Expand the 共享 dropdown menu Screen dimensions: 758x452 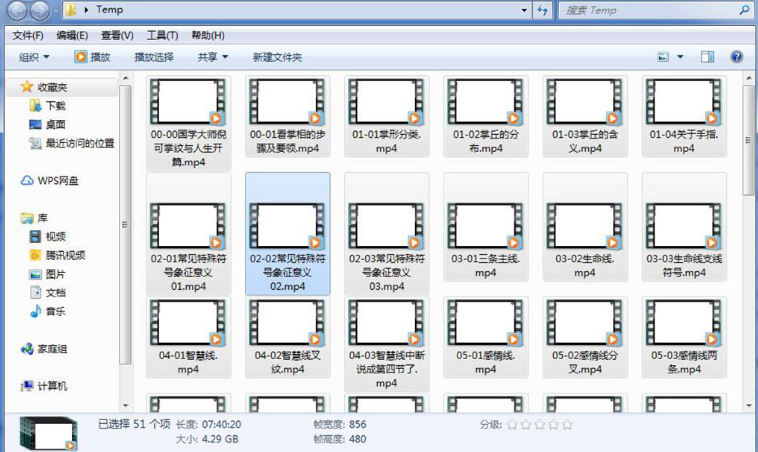212,57
